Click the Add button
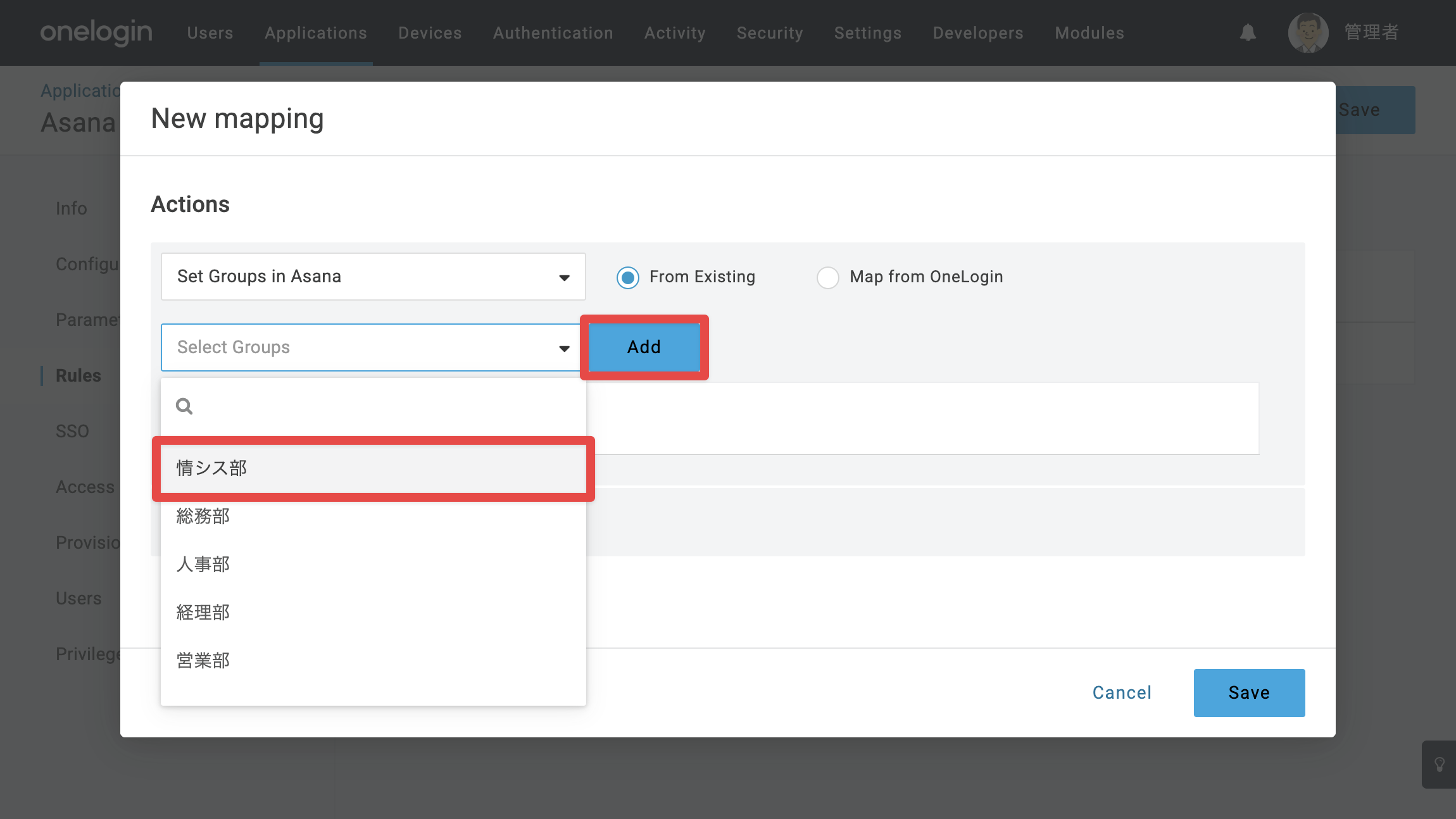The height and width of the screenshot is (819, 1456). (x=644, y=347)
